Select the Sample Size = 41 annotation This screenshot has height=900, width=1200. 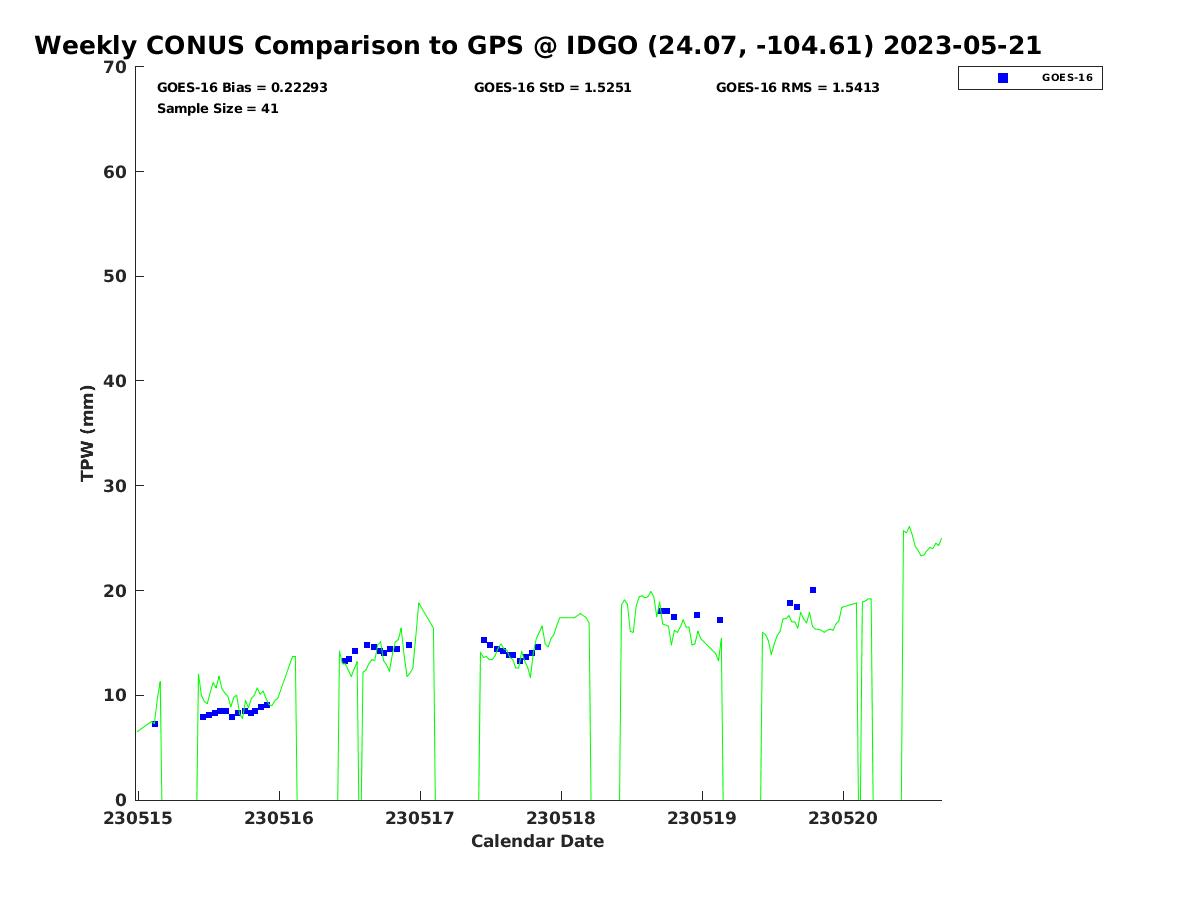pyautogui.click(x=217, y=109)
